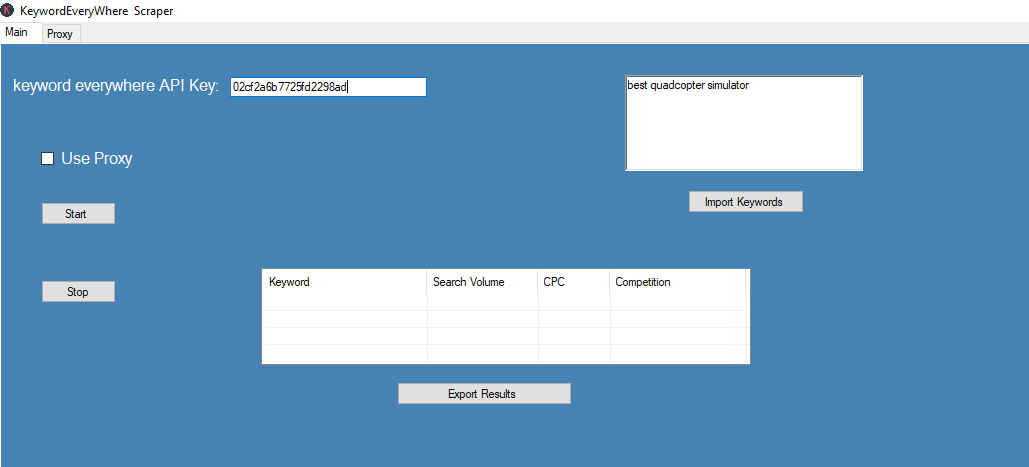Select the Search Volume column header
This screenshot has width=1029, height=467.
point(482,282)
